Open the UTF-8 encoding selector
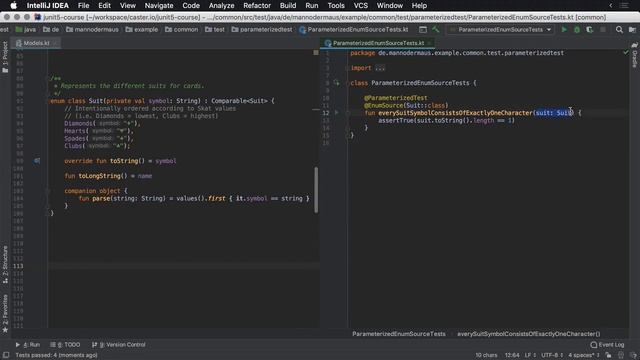 552,355
